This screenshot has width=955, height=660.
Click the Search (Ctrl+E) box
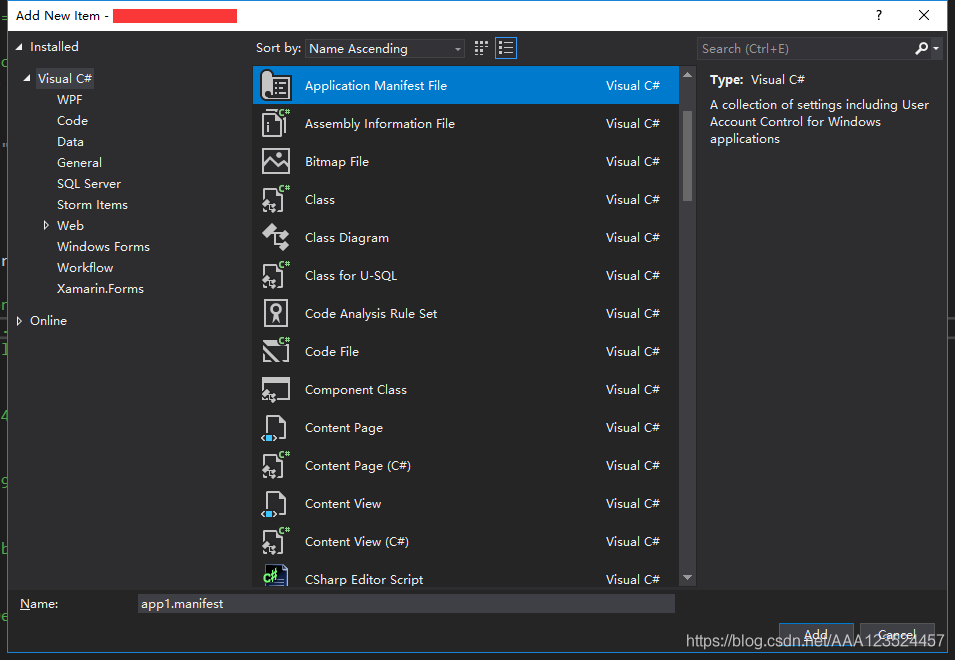coord(805,48)
